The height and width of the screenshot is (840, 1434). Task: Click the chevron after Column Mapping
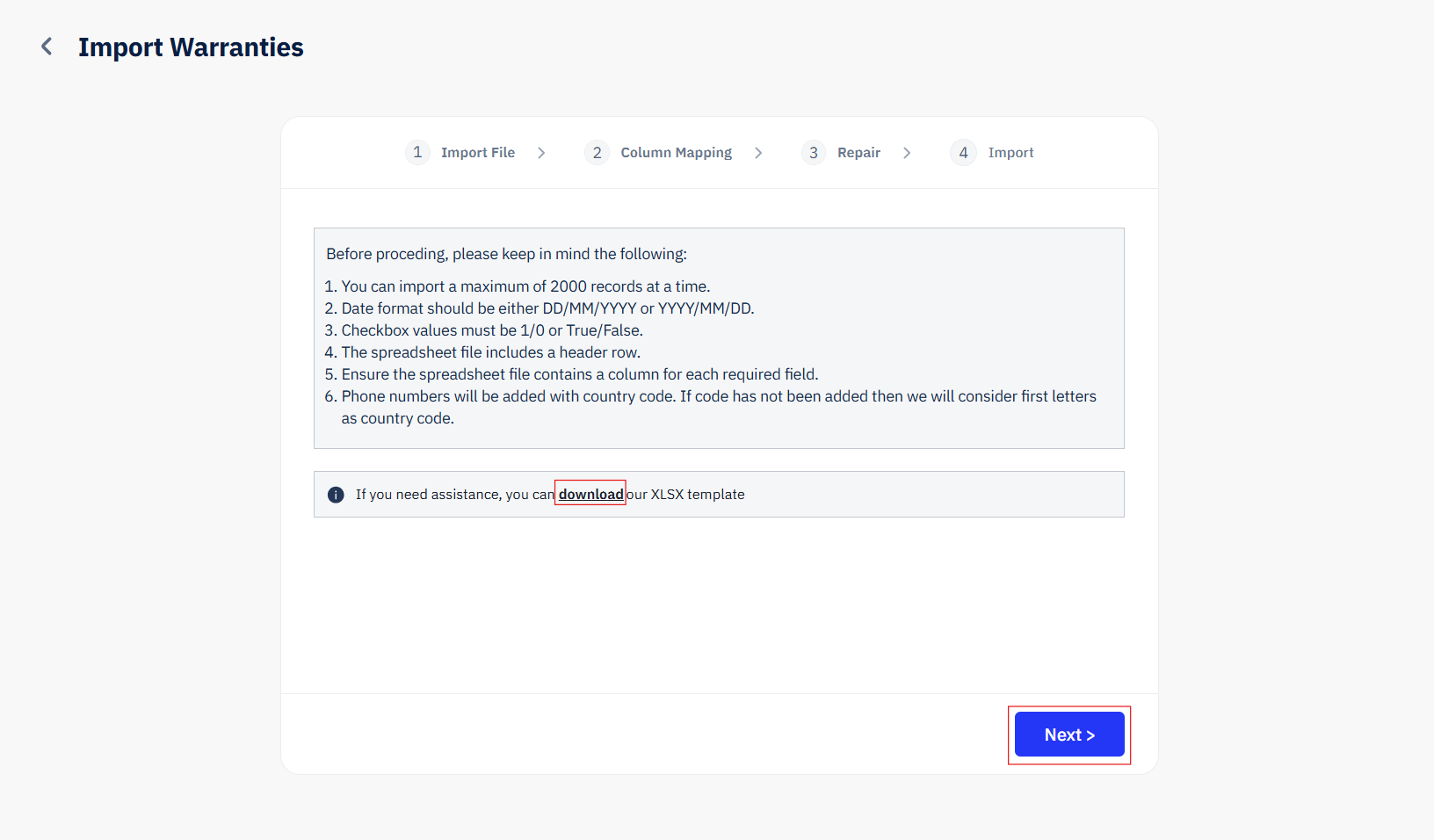point(758,153)
